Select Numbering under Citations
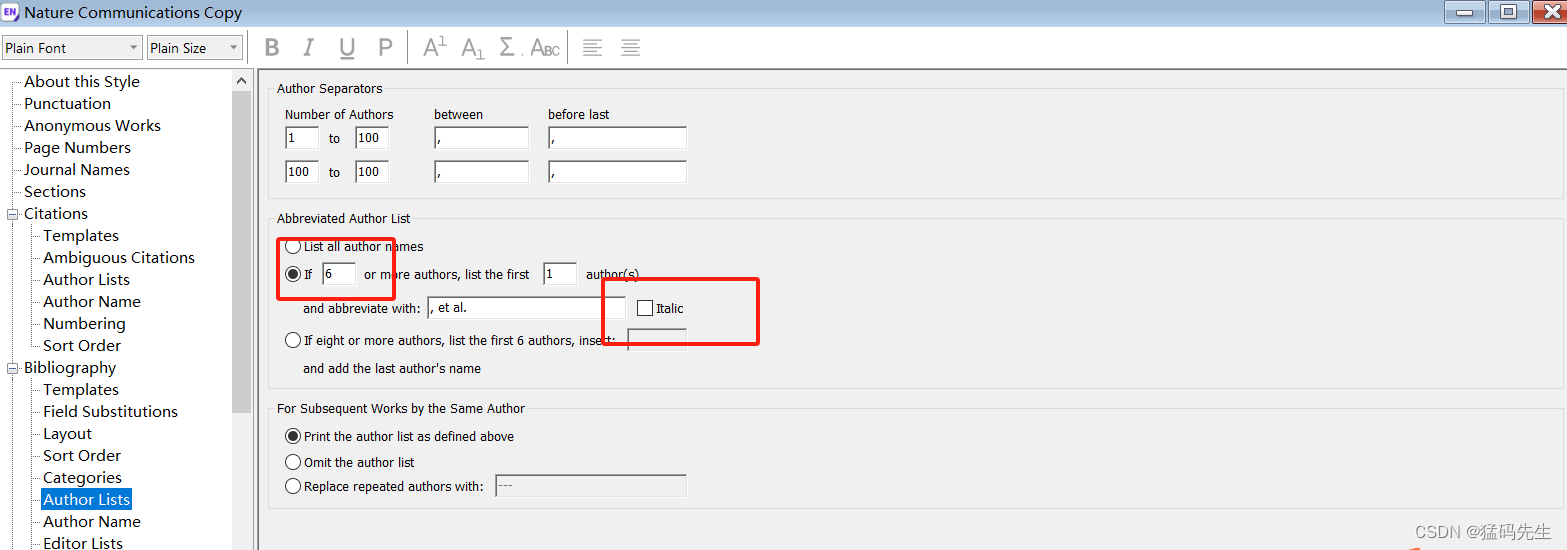This screenshot has height=550, width=1567. point(84,324)
